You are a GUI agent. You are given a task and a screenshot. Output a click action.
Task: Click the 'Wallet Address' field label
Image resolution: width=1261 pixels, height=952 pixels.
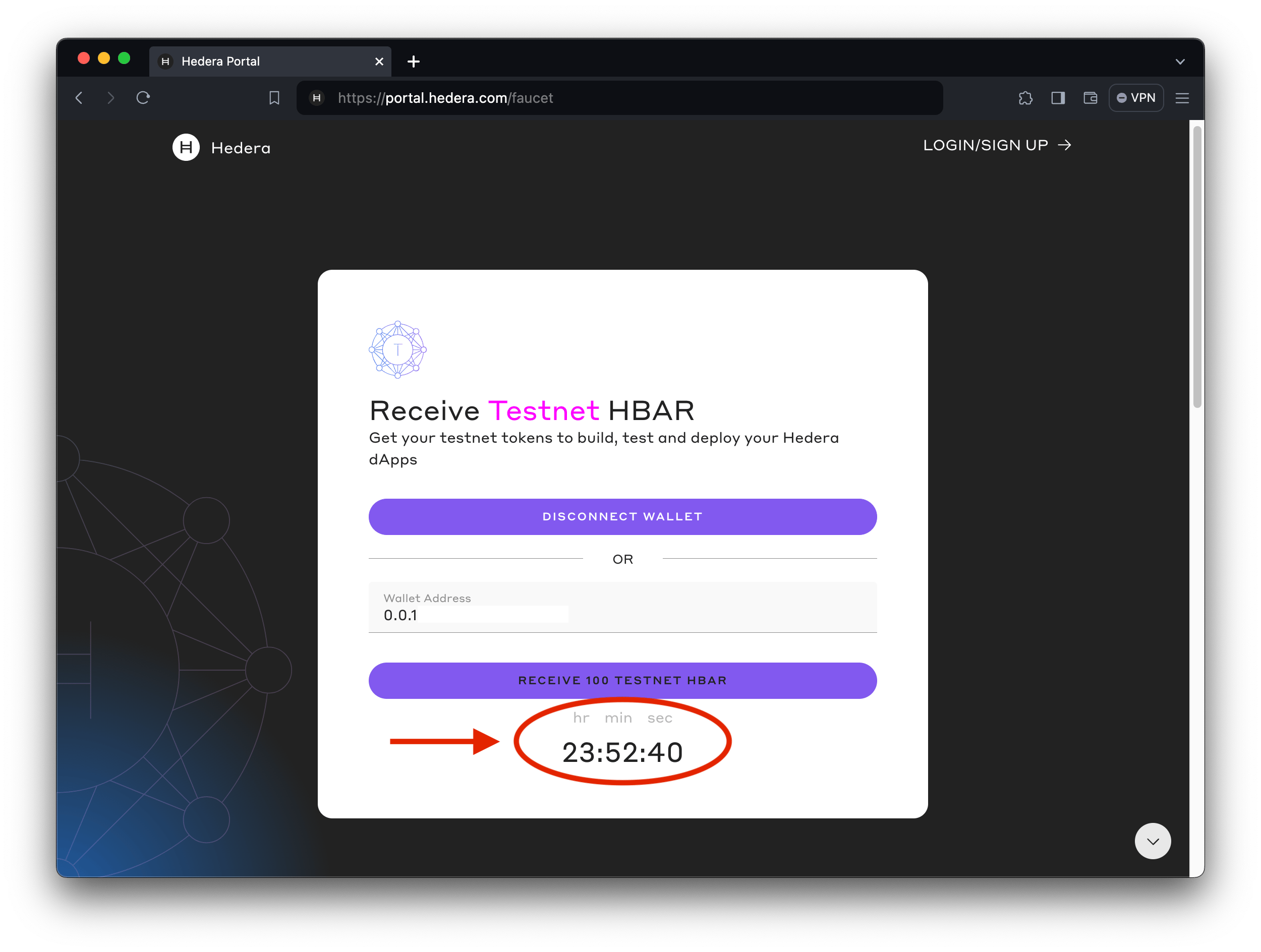(427, 598)
